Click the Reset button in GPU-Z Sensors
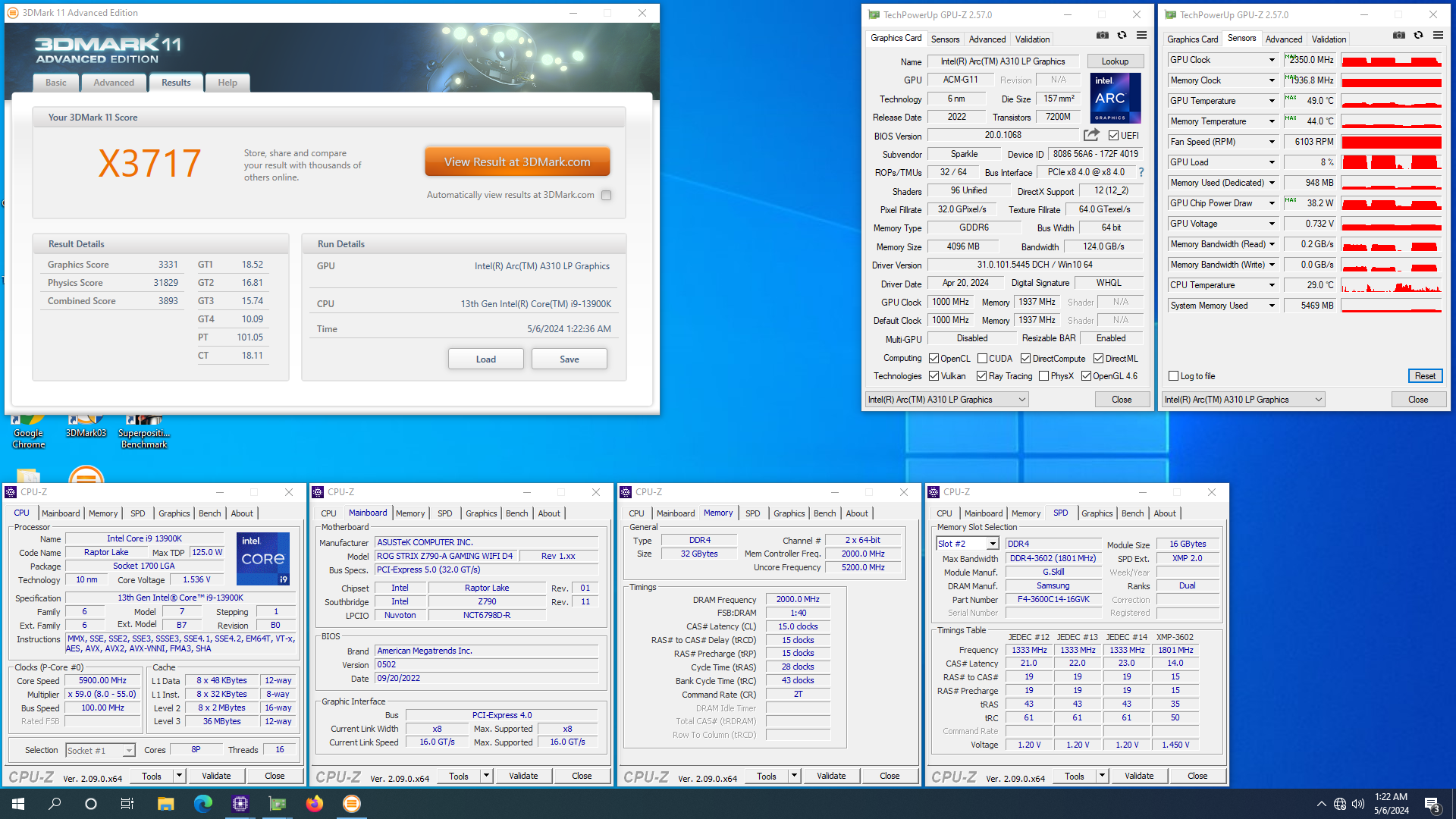The height and width of the screenshot is (819, 1456). (1425, 376)
